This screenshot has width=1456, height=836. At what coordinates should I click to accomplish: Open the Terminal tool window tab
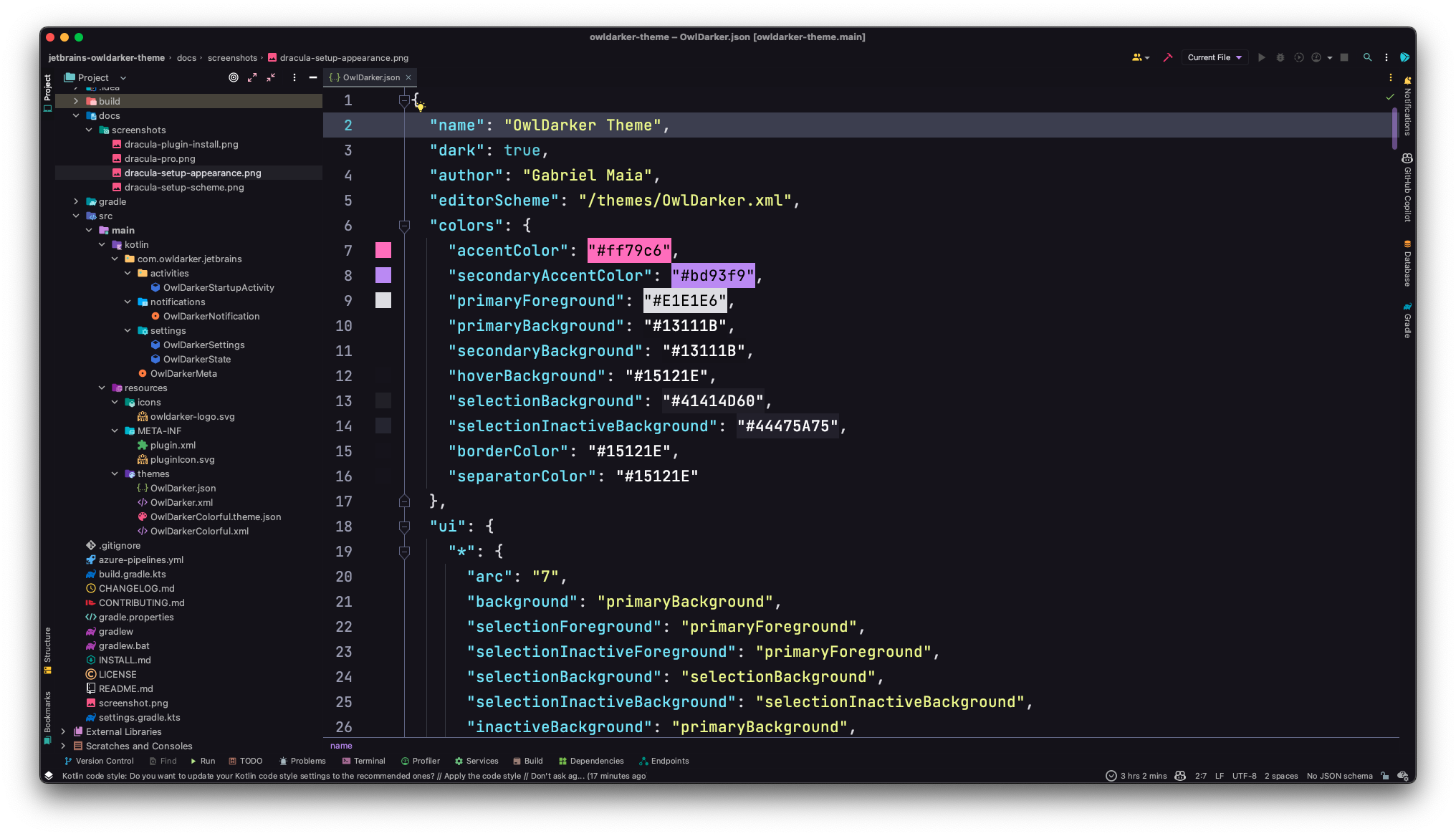click(363, 761)
